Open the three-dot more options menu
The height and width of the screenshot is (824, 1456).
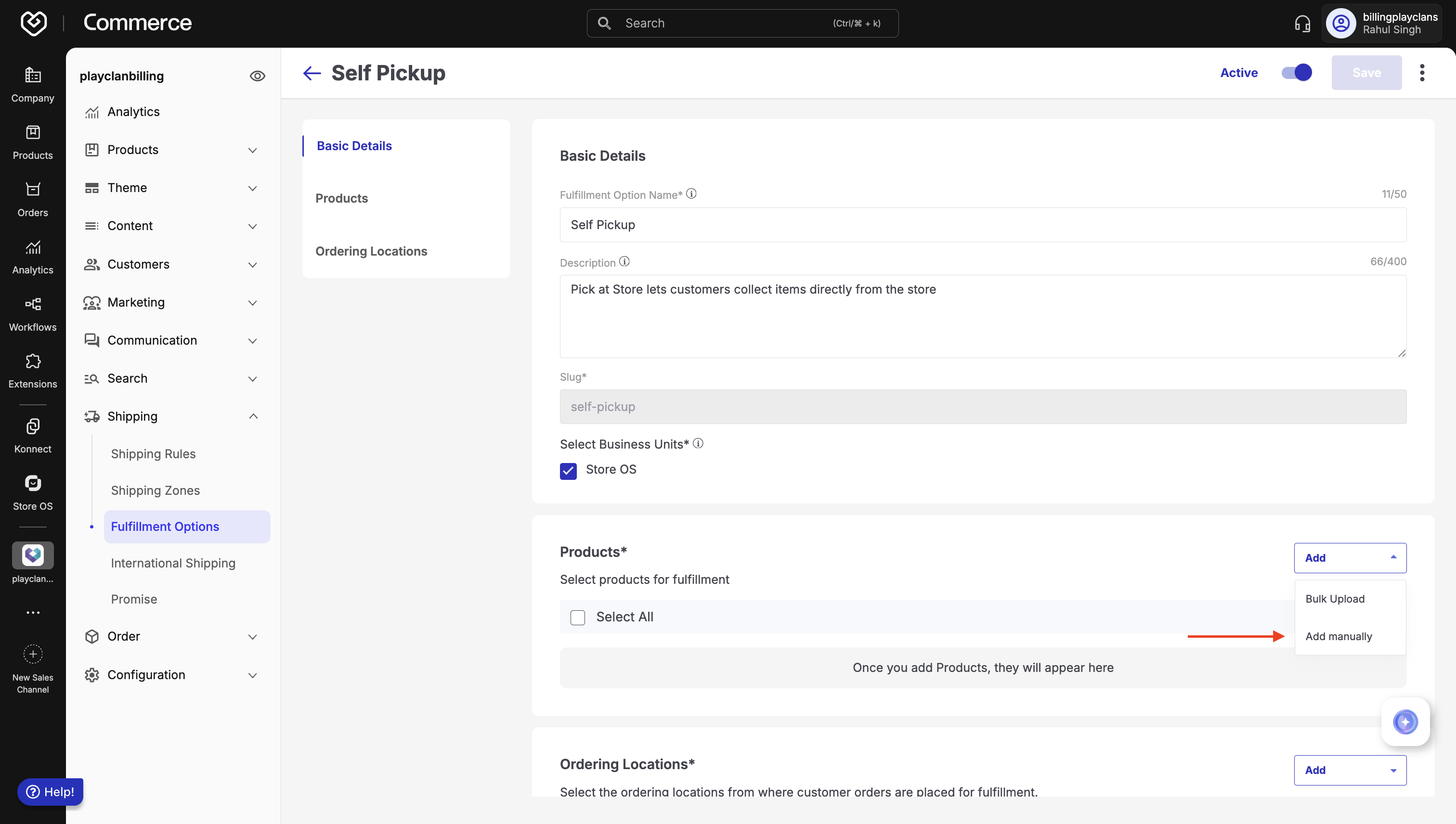coord(1421,73)
